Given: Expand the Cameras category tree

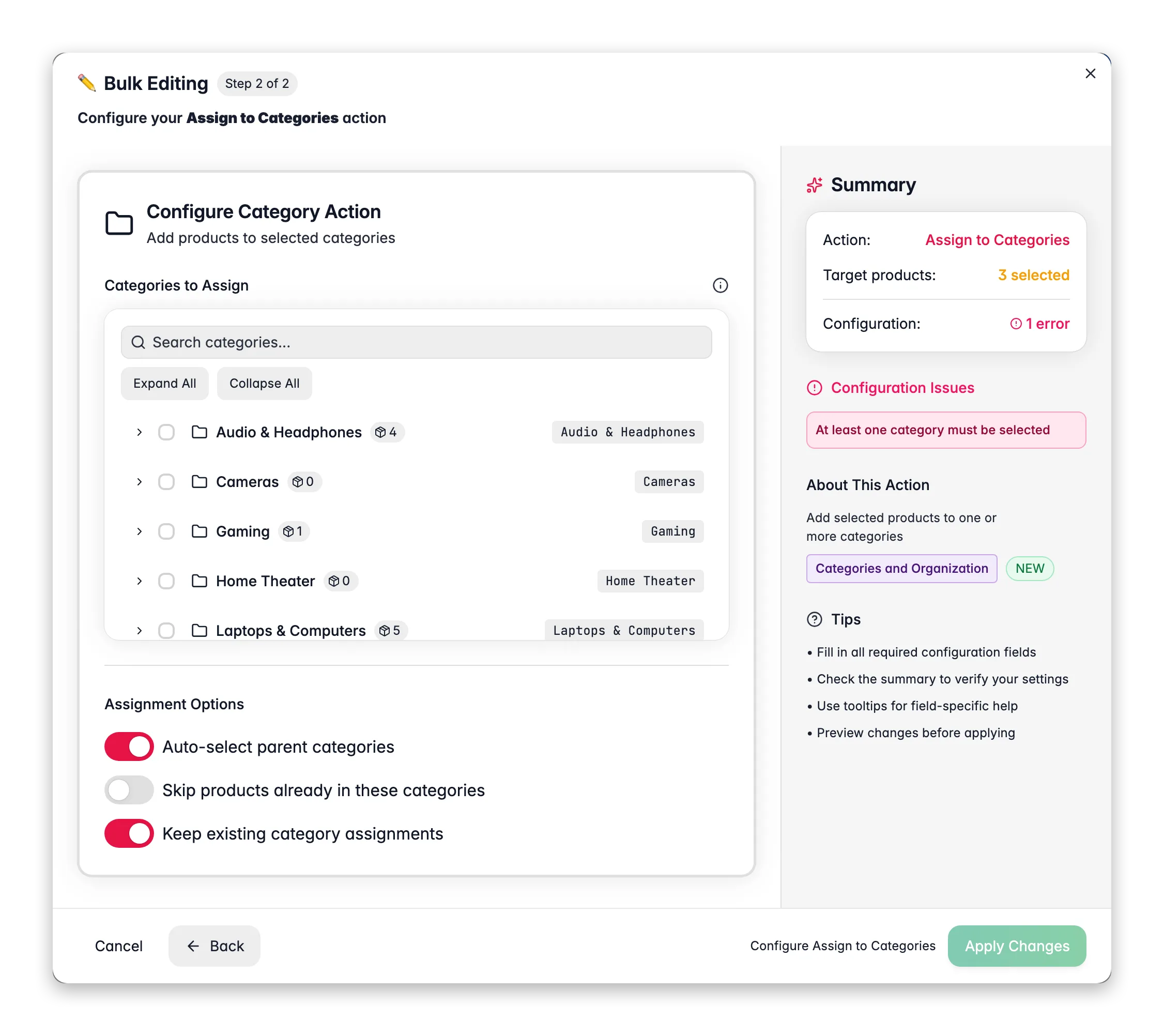Looking at the screenshot, I should [x=140, y=482].
